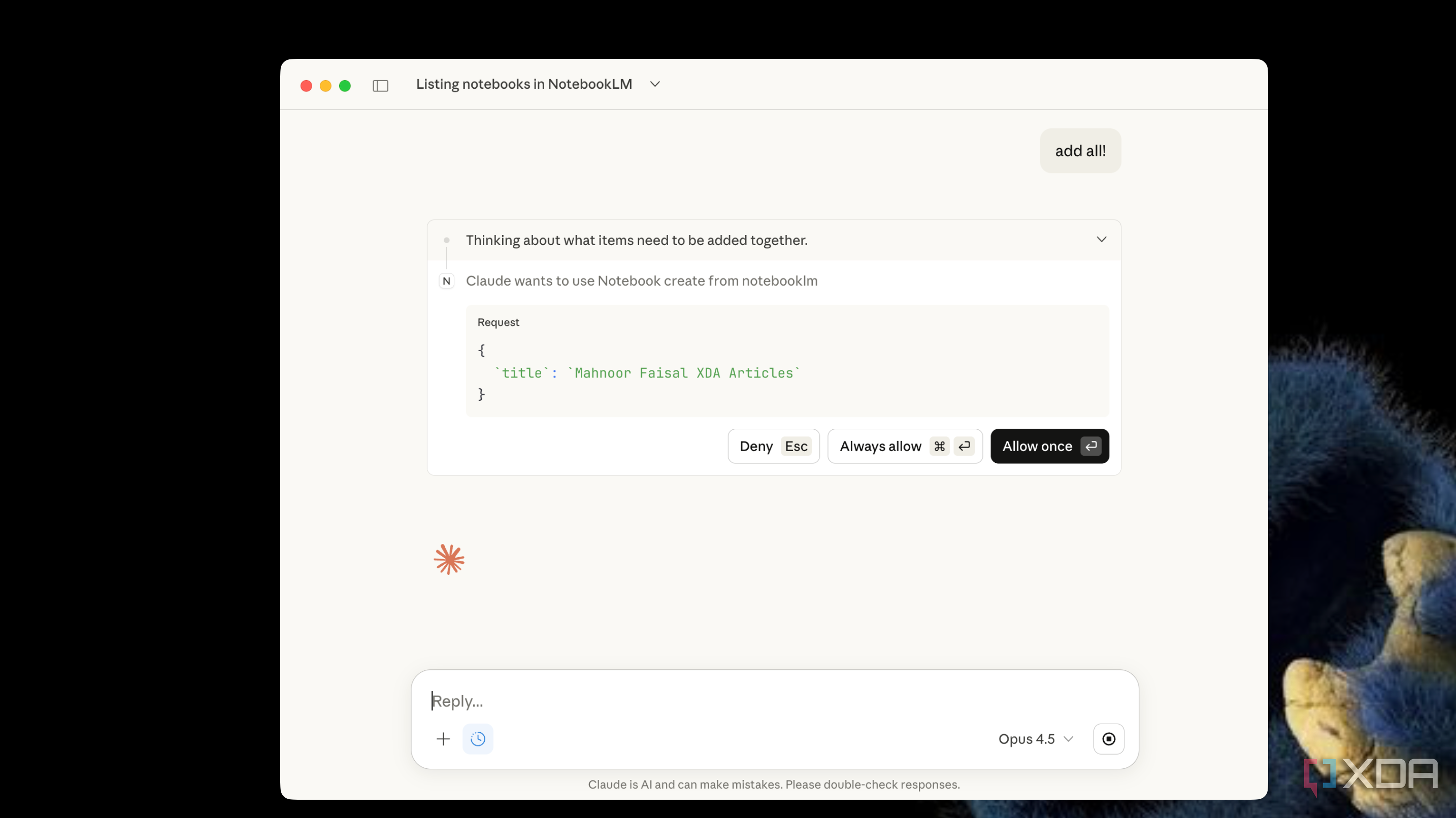Deny the Notebook create request
1456x818 pixels.
tap(773, 446)
